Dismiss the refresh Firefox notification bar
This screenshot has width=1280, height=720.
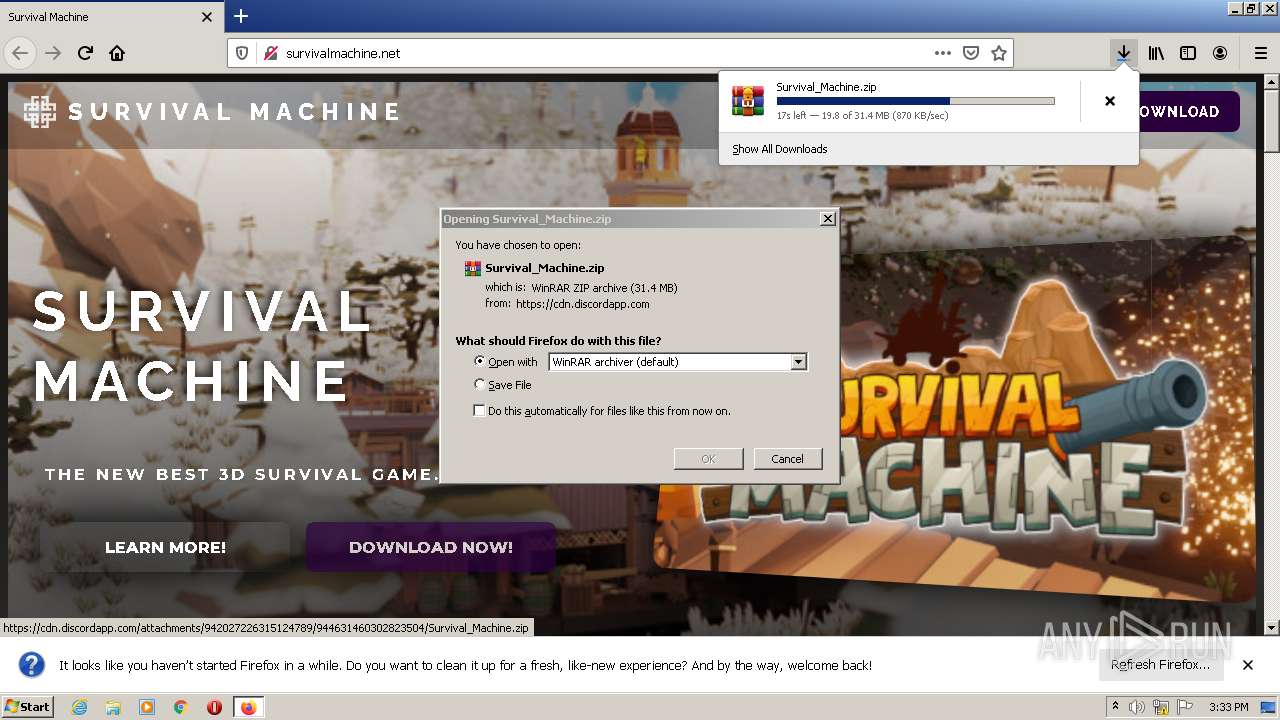click(x=1248, y=665)
